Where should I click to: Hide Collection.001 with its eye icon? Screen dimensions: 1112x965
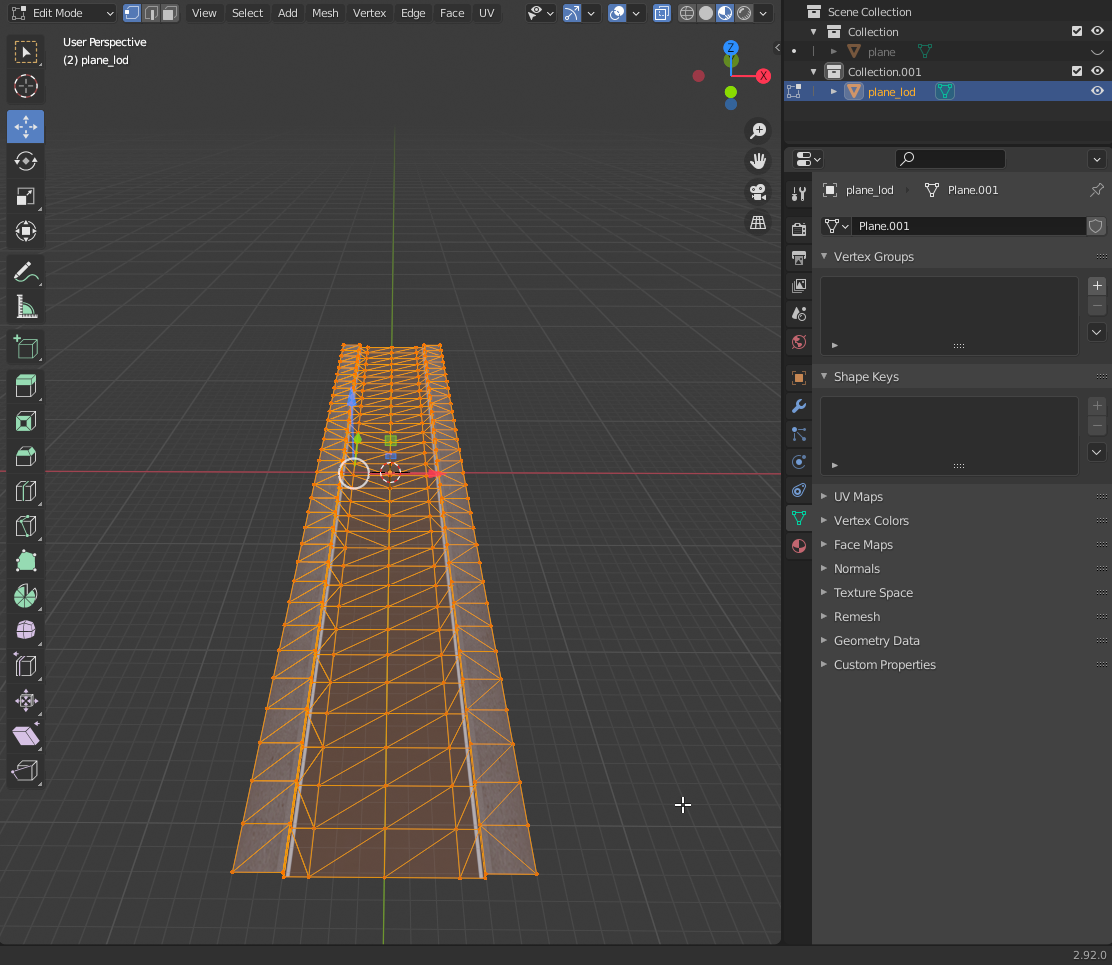(1097, 71)
